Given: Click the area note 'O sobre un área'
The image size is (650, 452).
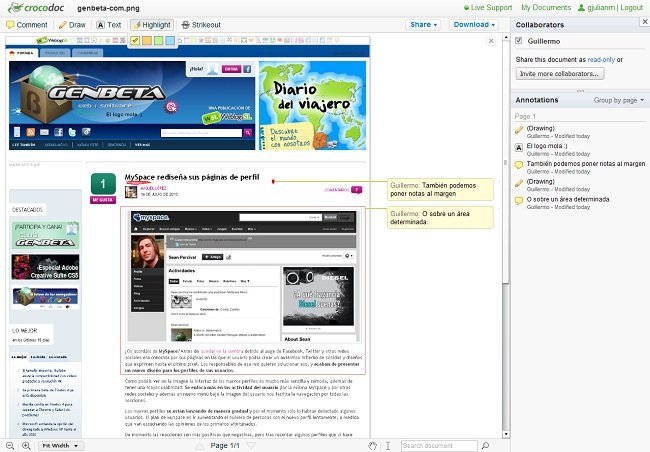Looking at the screenshot, I should [440, 218].
